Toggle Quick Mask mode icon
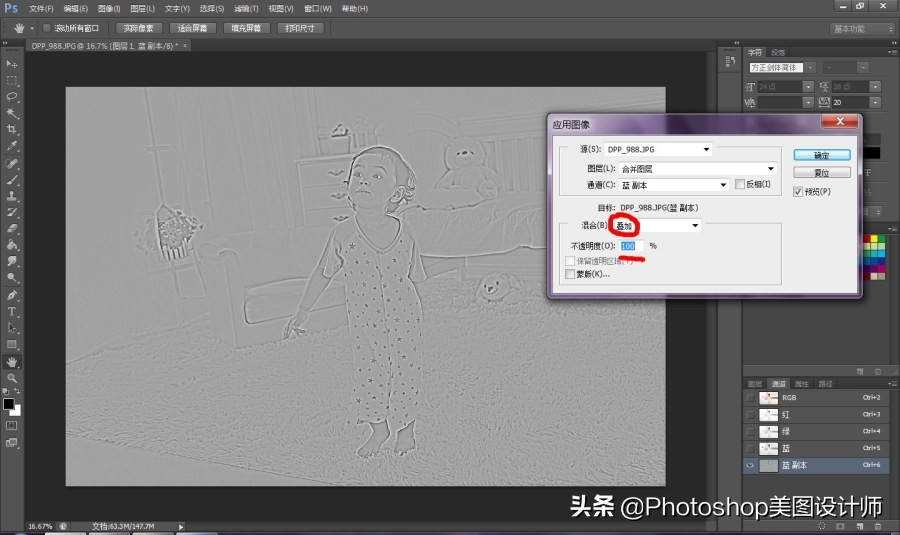 point(11,426)
